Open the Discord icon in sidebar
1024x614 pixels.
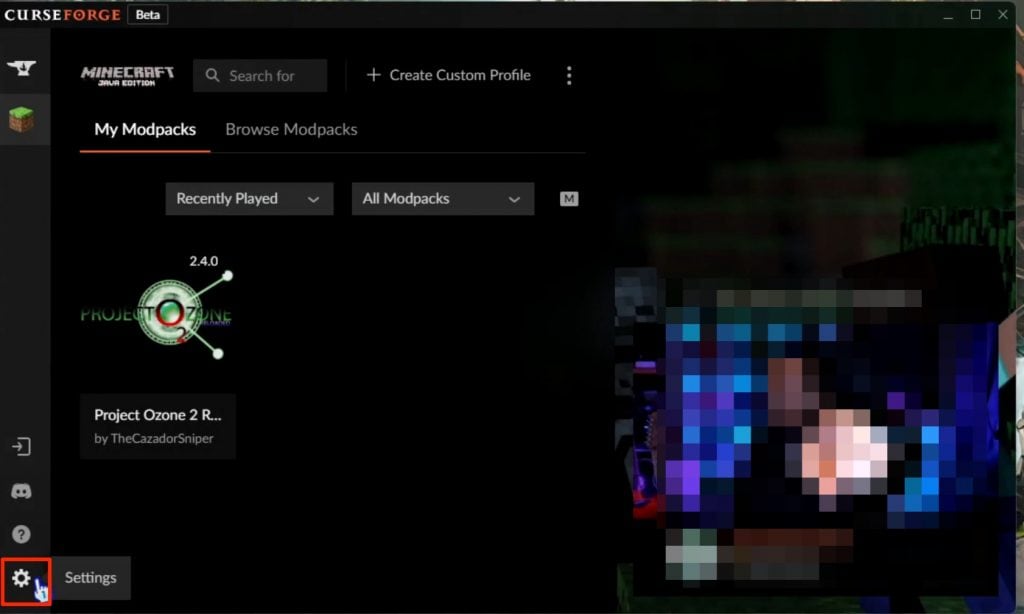[22, 491]
